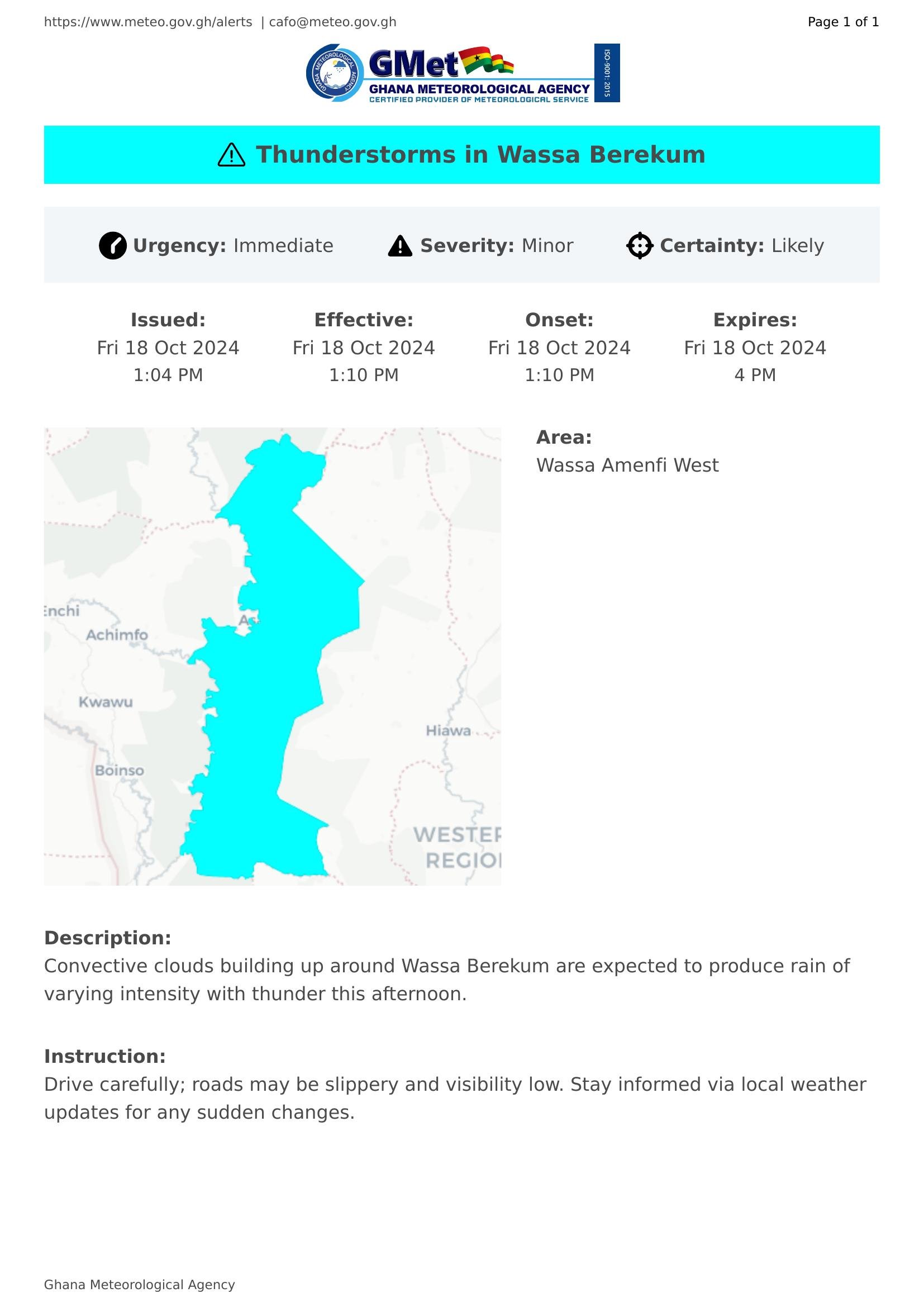
Task: Click the Hiawa label on the map
Action: [449, 730]
